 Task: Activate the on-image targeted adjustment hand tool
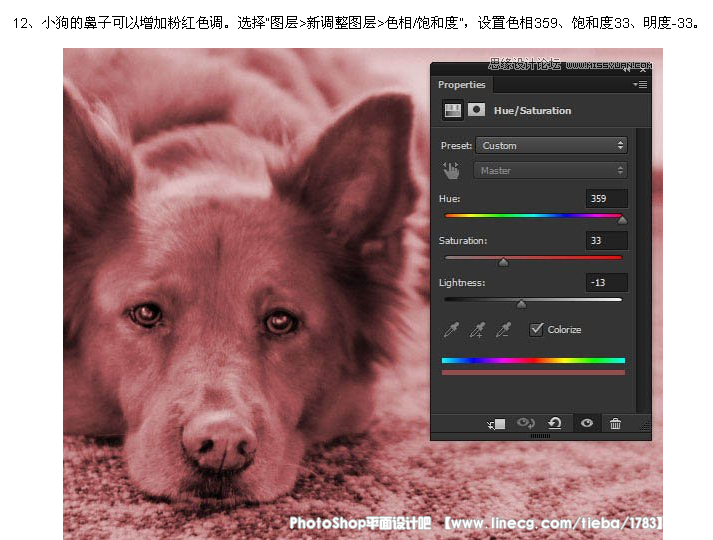pos(451,170)
